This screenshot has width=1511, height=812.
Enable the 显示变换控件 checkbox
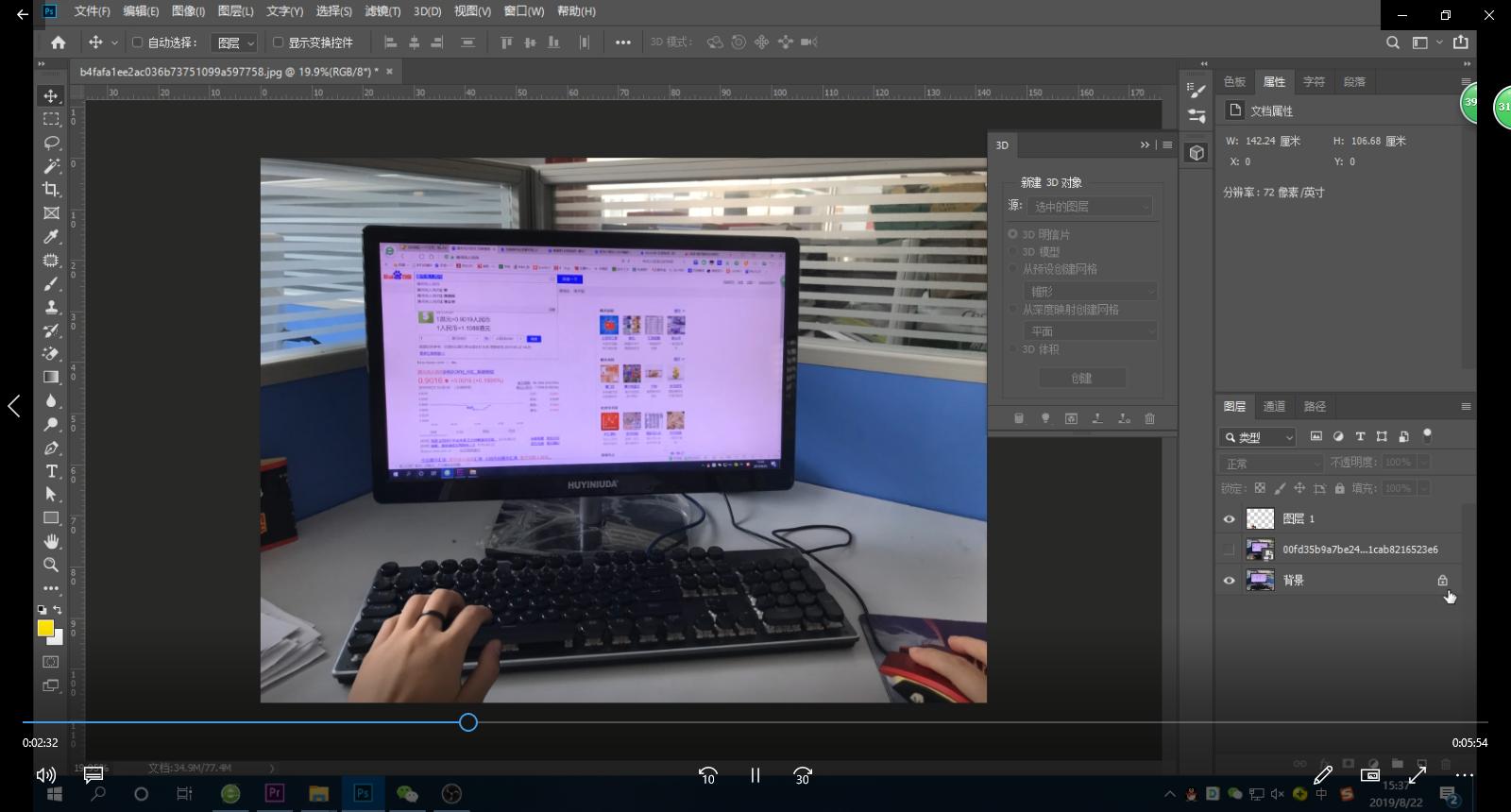tap(278, 42)
